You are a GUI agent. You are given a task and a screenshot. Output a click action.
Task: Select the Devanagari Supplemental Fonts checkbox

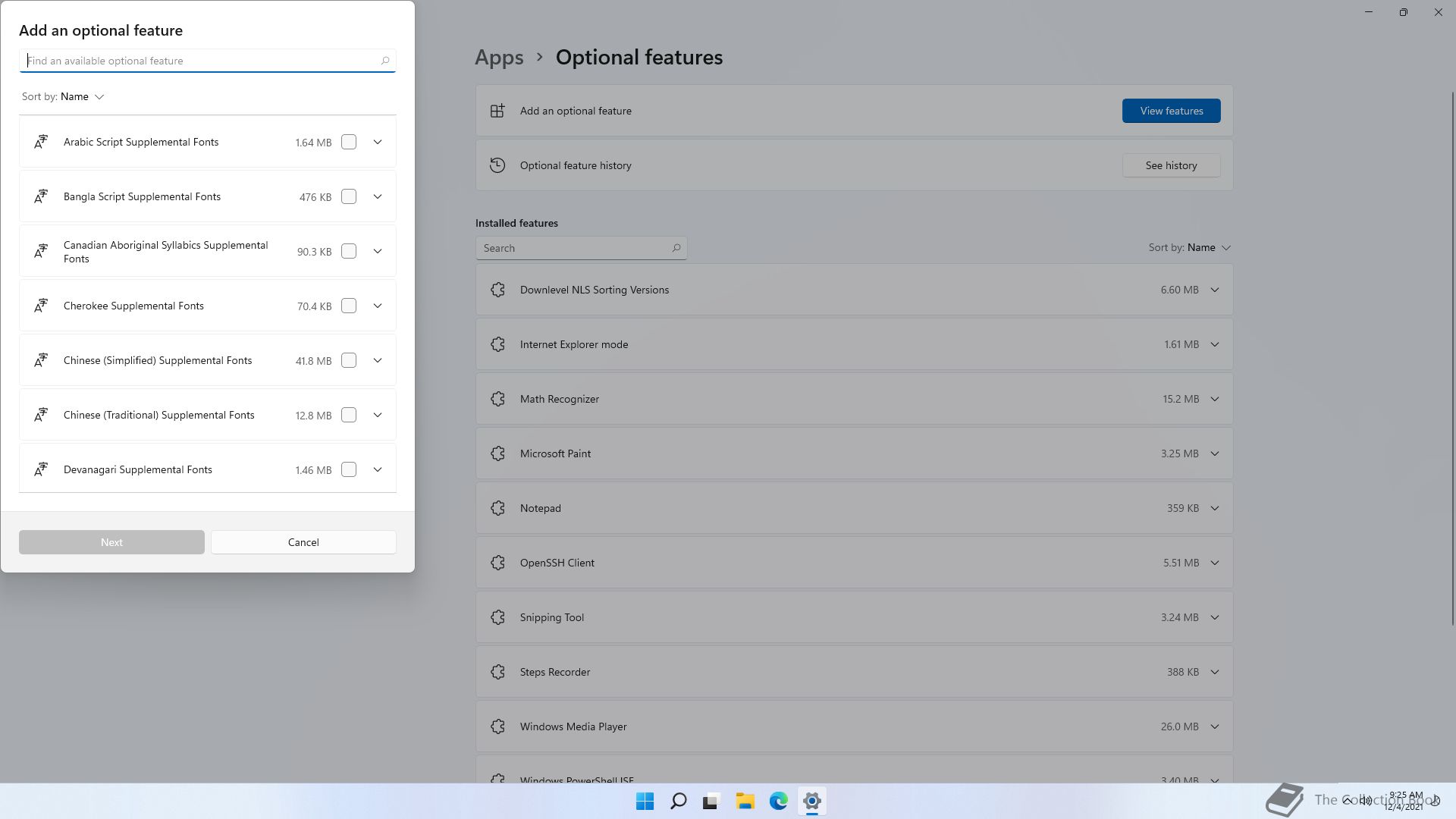click(x=349, y=469)
